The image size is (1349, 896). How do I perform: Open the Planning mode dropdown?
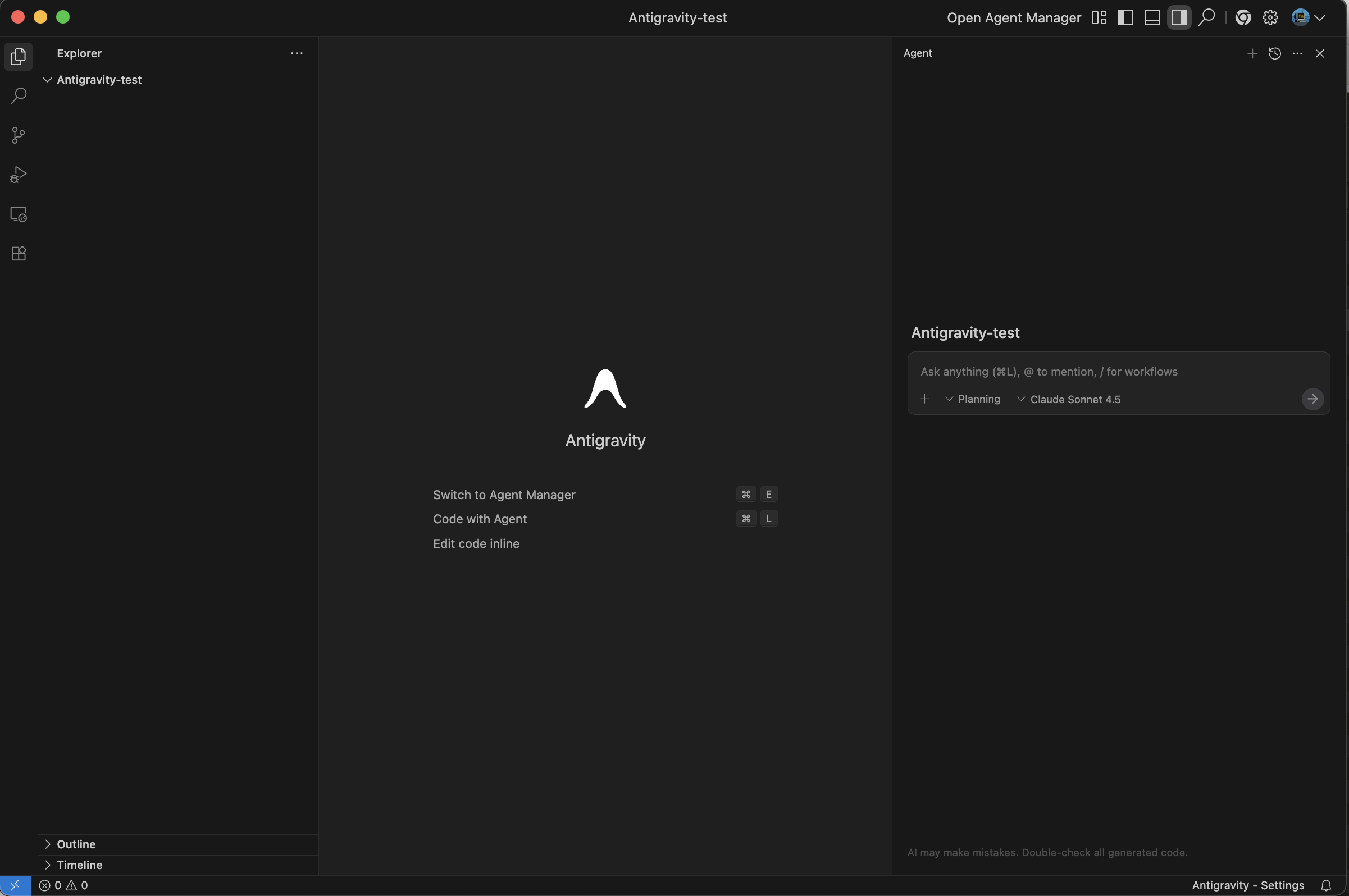972,399
